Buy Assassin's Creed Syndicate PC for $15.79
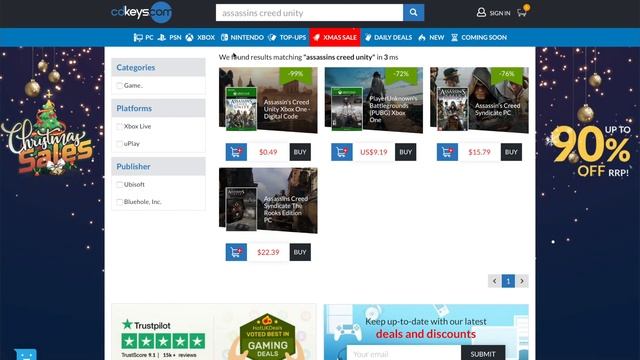 point(511,152)
